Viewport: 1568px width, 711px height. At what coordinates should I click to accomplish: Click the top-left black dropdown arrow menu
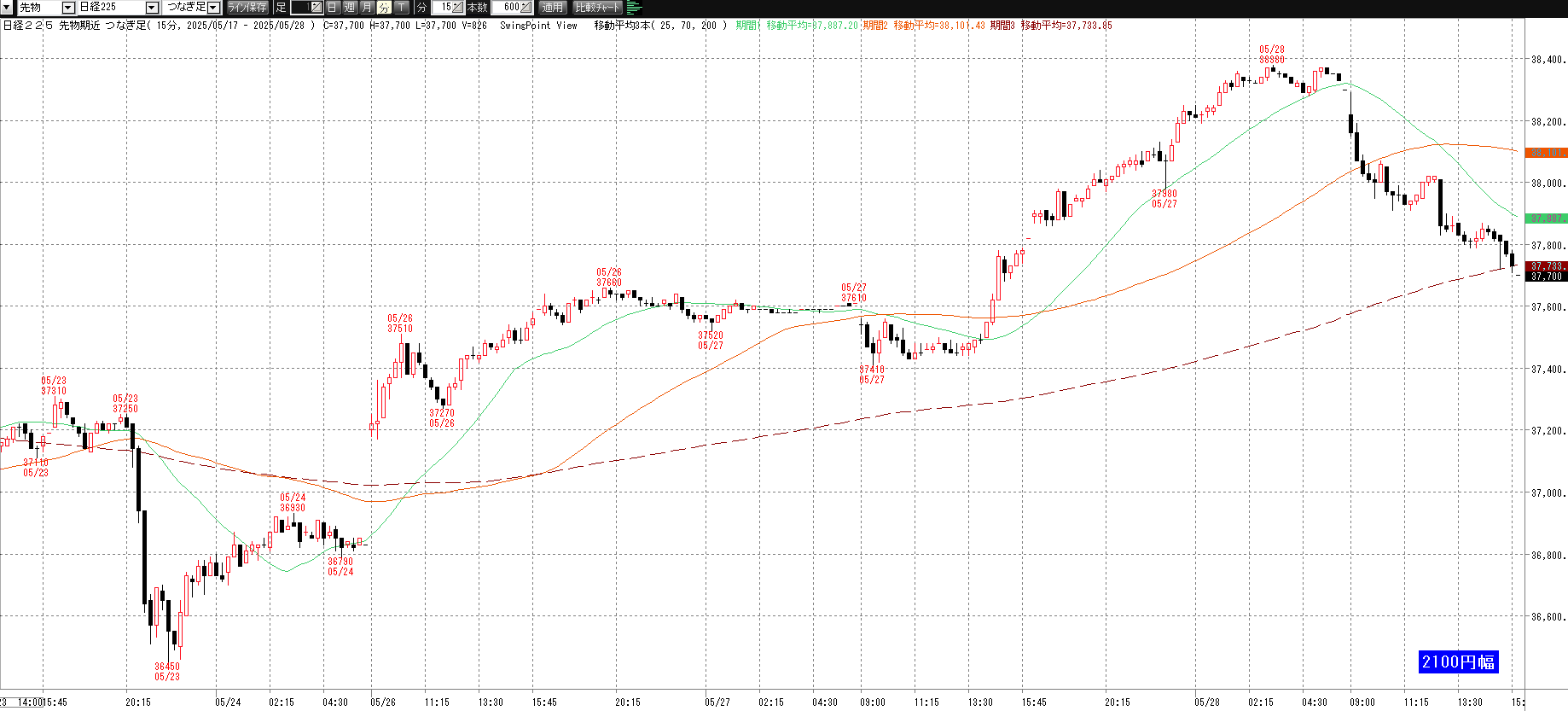pyautogui.click(x=7, y=8)
